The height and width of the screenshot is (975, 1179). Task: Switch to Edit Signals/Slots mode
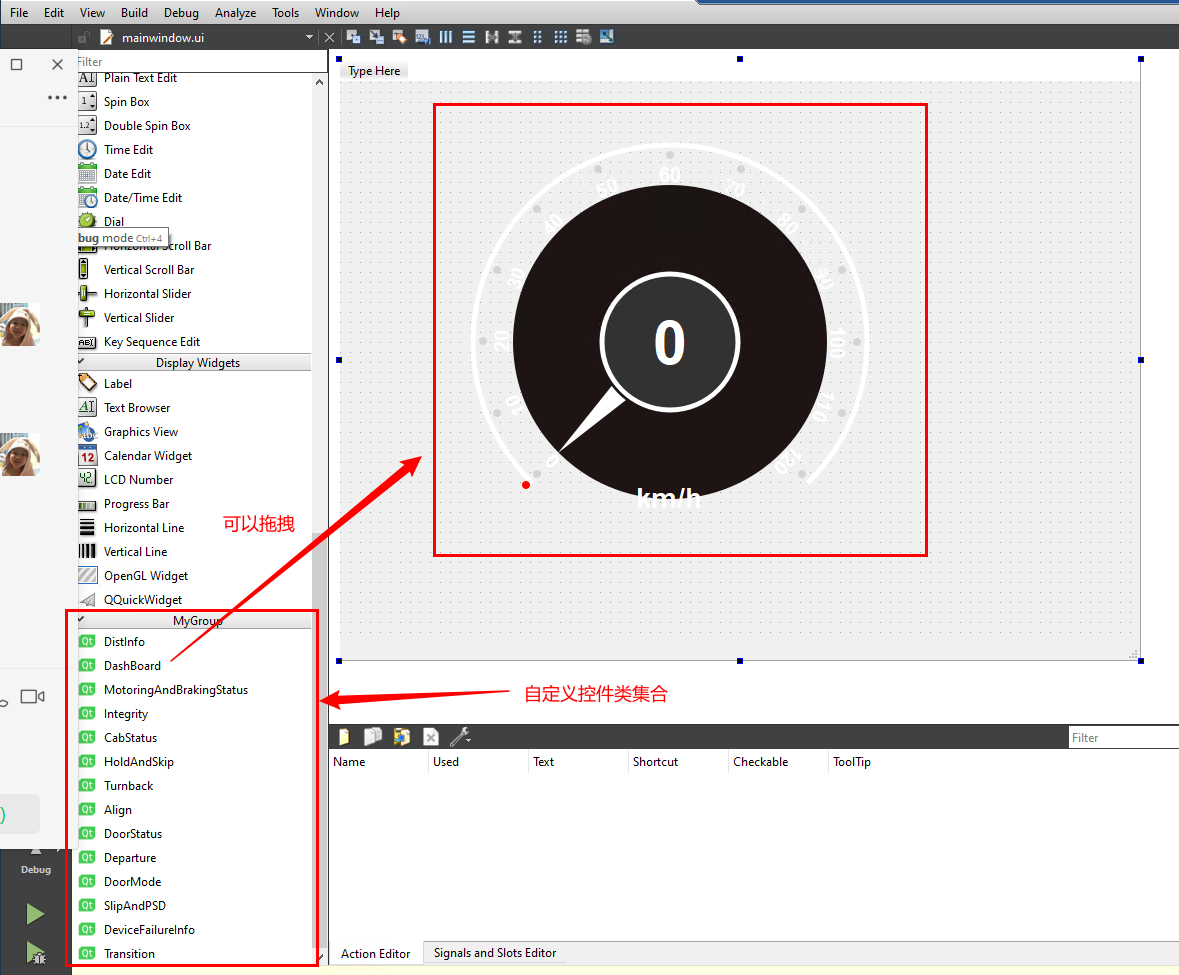(x=377, y=37)
